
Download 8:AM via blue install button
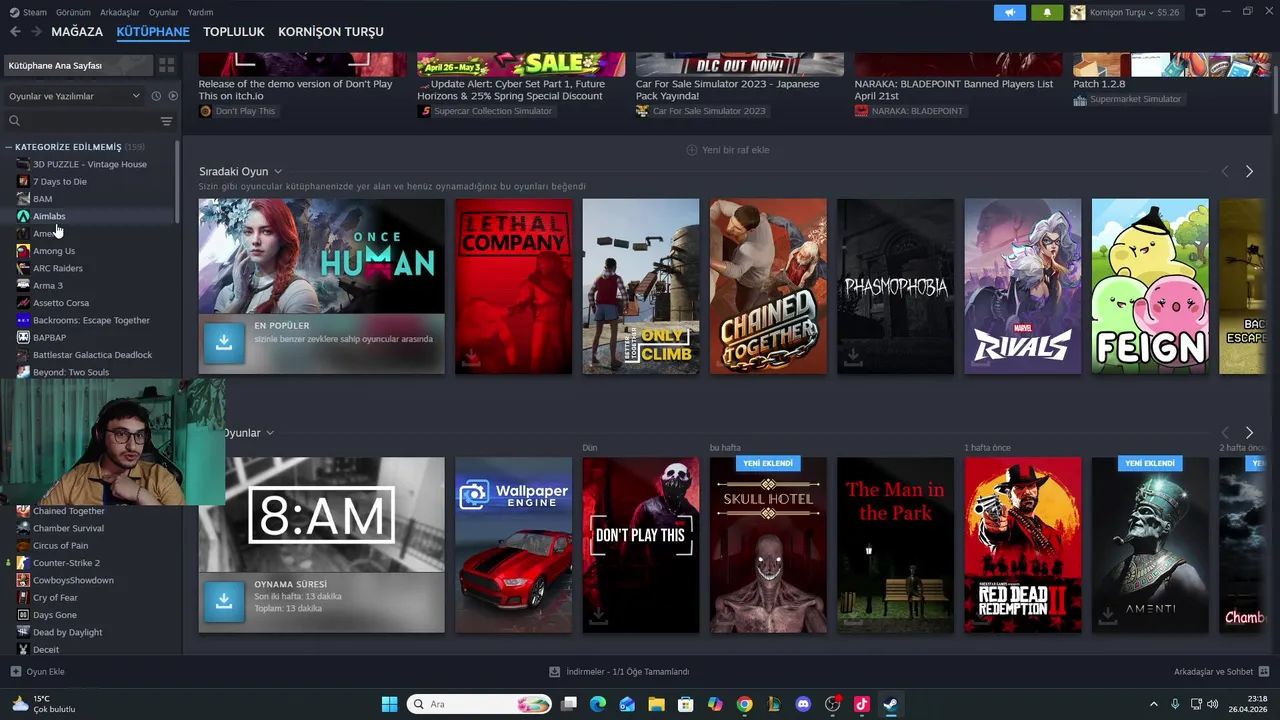tap(224, 601)
